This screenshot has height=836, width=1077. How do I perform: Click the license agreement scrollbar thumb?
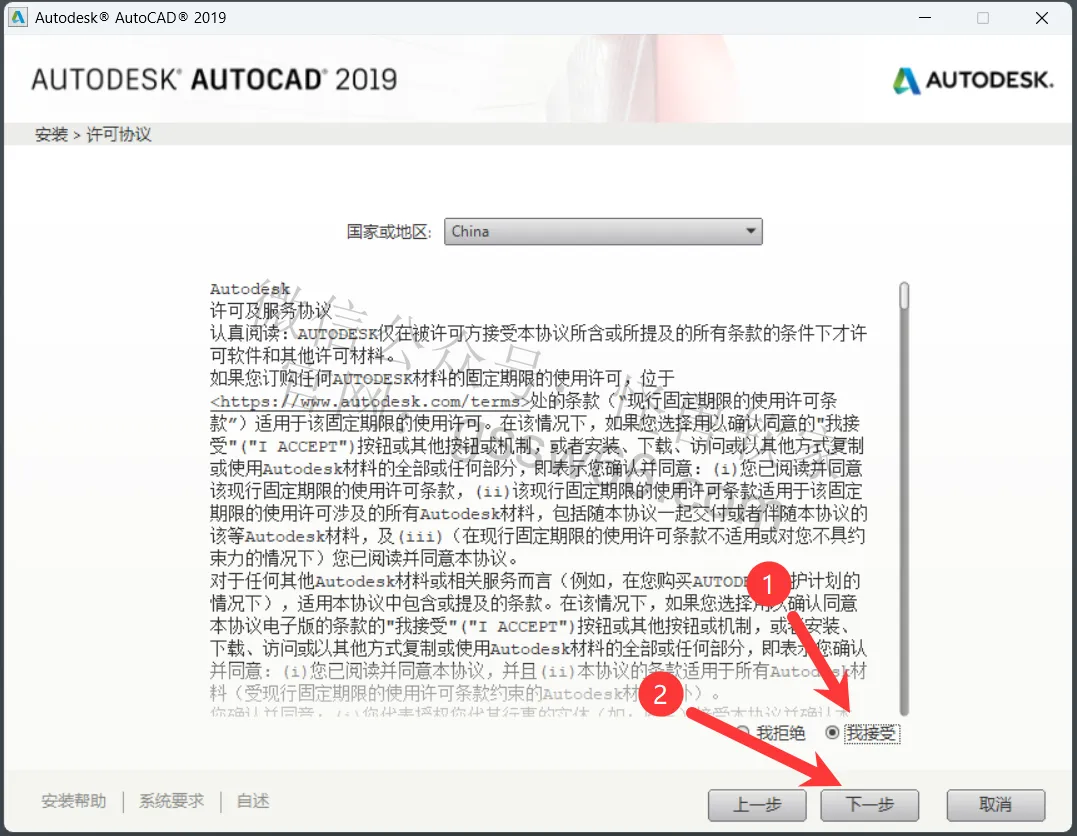click(904, 295)
